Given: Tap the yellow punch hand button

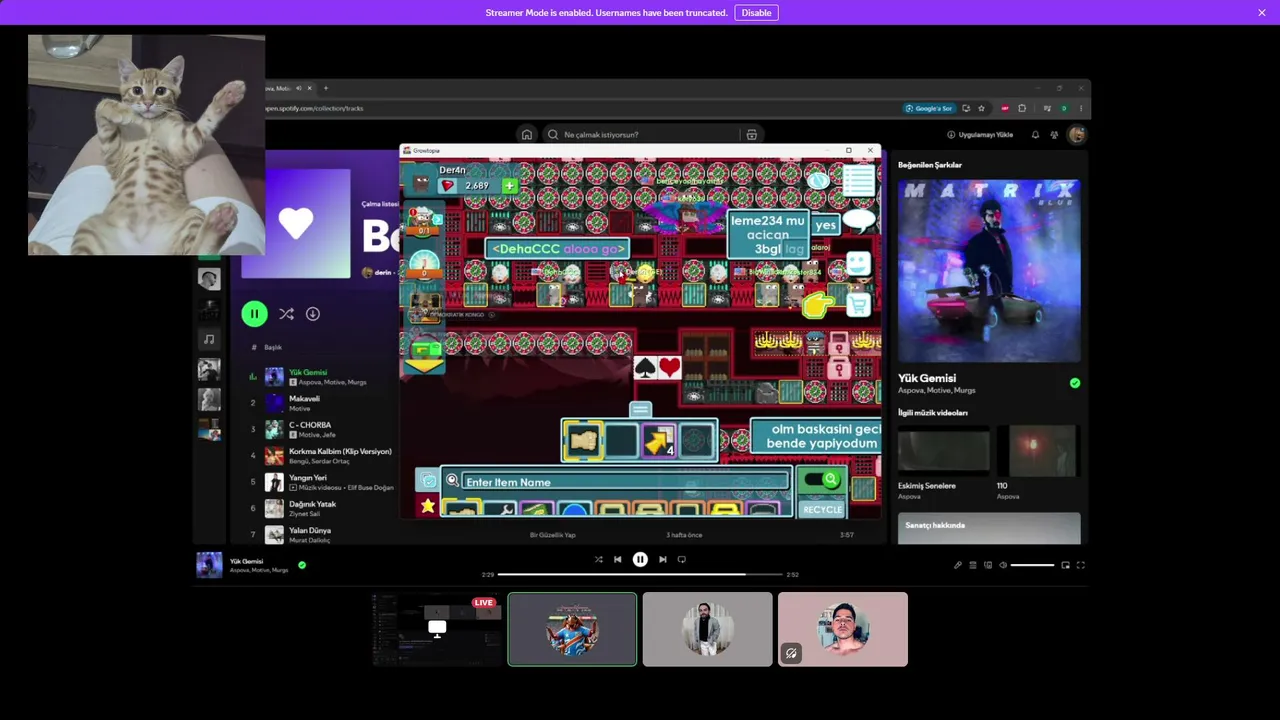Looking at the screenshot, I should pyautogui.click(x=819, y=304).
